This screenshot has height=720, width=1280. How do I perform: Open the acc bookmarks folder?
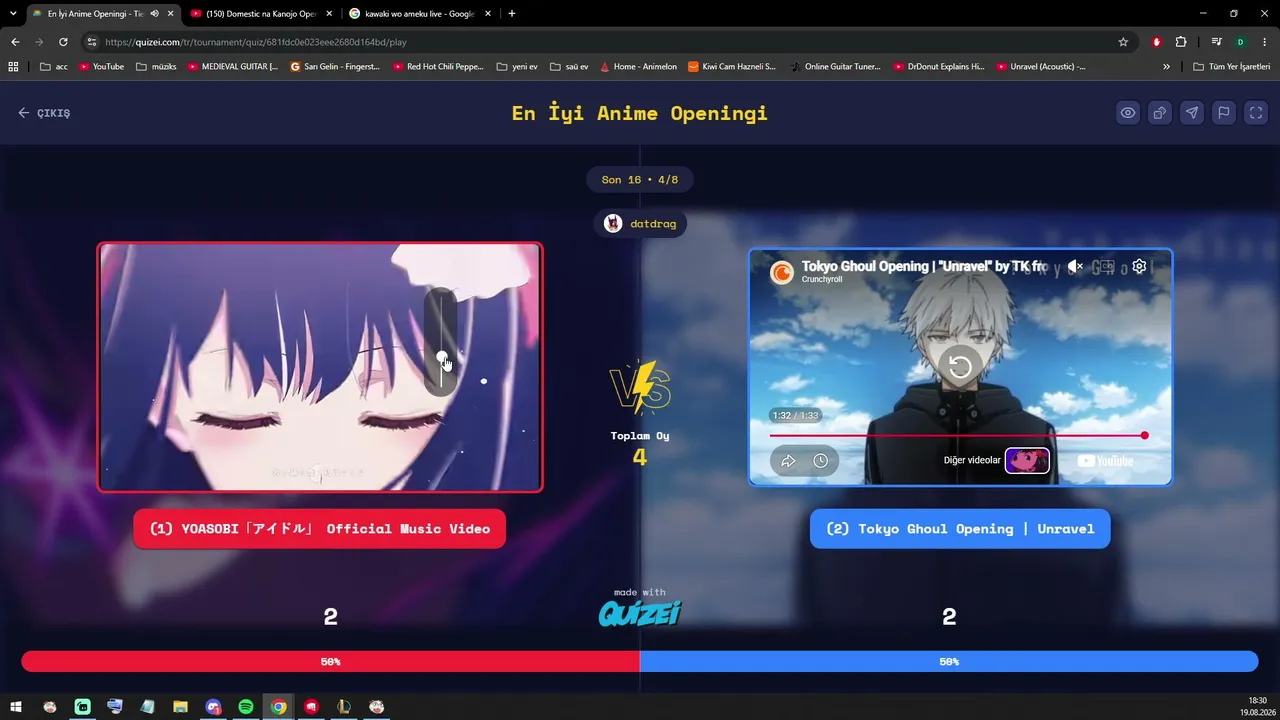coord(54,67)
